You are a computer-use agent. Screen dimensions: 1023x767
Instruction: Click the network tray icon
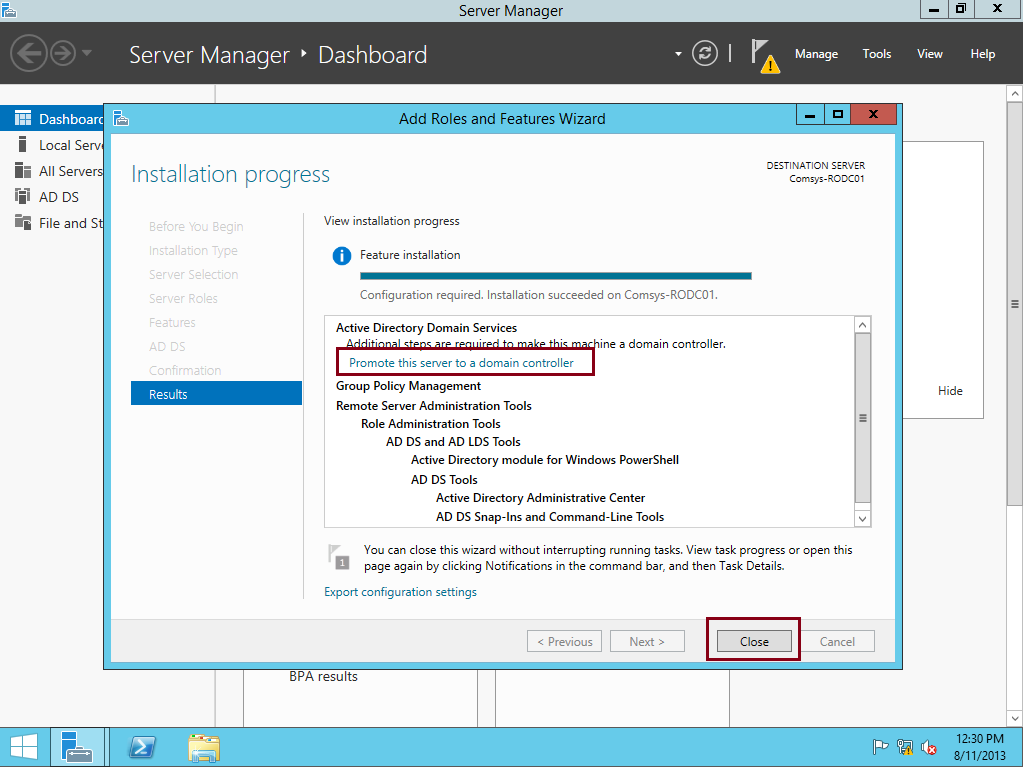904,747
